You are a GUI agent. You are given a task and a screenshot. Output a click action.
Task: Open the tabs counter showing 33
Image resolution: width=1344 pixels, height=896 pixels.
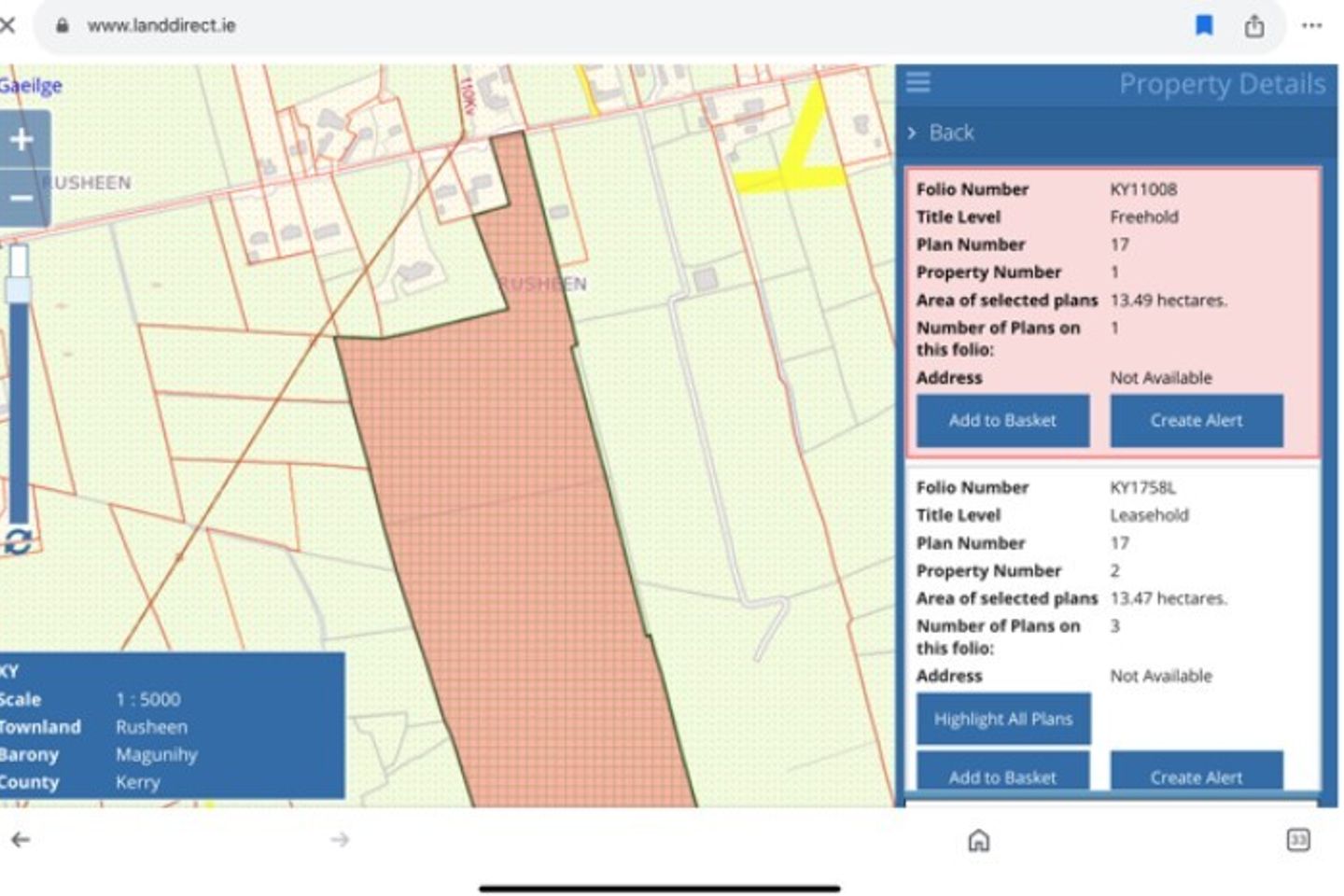click(x=1297, y=840)
